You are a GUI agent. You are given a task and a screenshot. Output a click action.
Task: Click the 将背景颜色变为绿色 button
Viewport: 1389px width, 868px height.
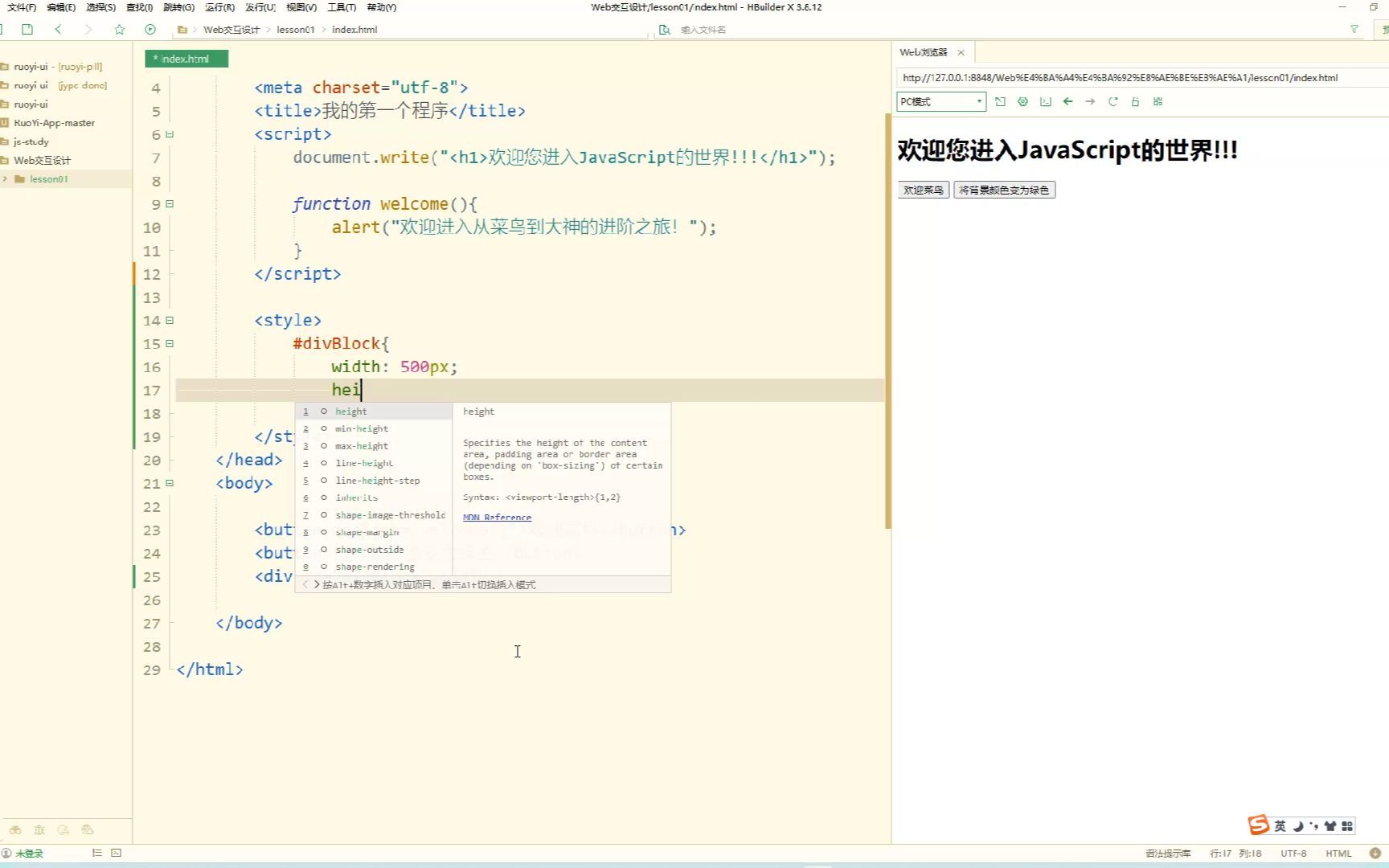tap(1004, 190)
